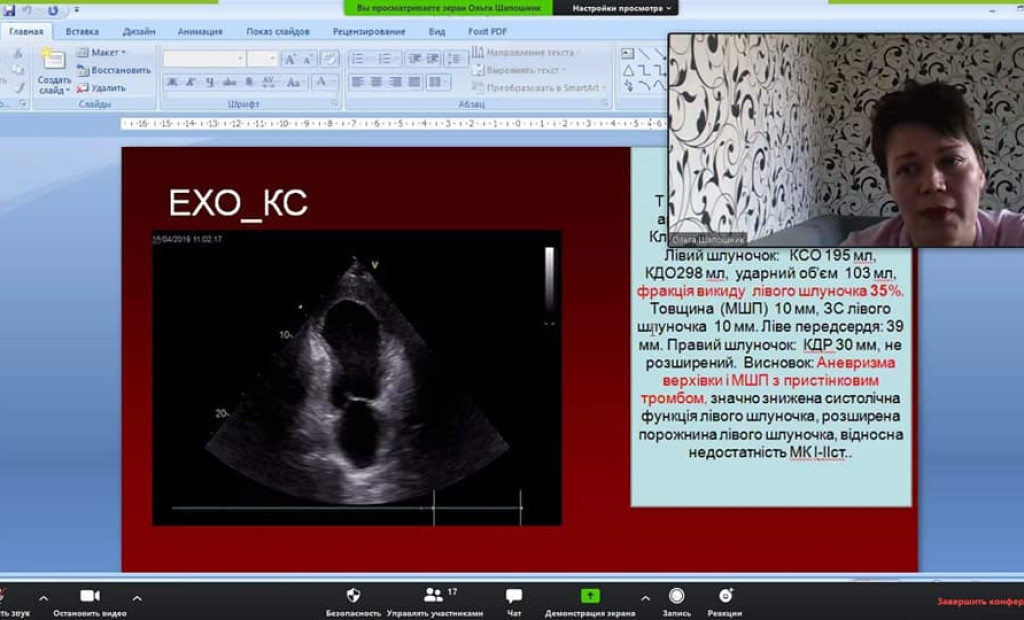Image resolution: width=1024 pixels, height=620 pixels.
Task: Click End Meeting (Завершить конференцию) red text
Action: pyautogui.click(x=979, y=602)
